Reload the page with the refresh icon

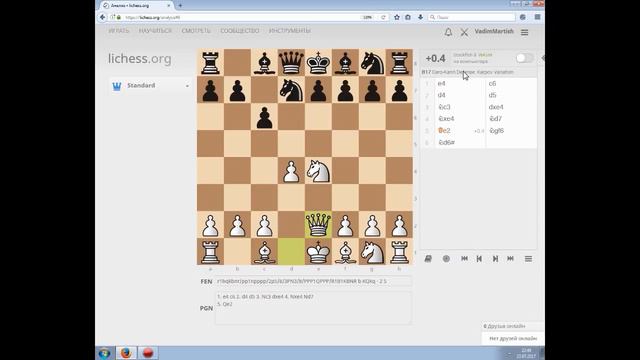point(383,17)
